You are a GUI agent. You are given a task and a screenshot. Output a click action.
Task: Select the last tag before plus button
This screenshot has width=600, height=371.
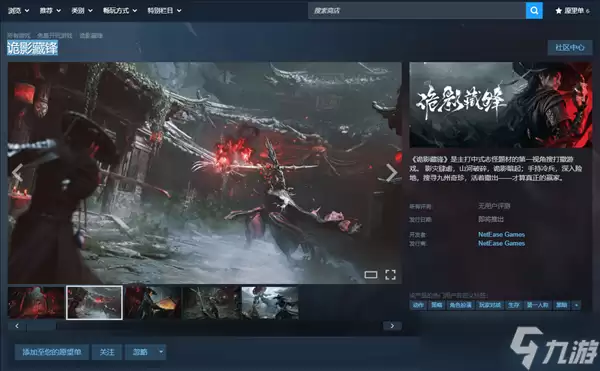[562, 305]
